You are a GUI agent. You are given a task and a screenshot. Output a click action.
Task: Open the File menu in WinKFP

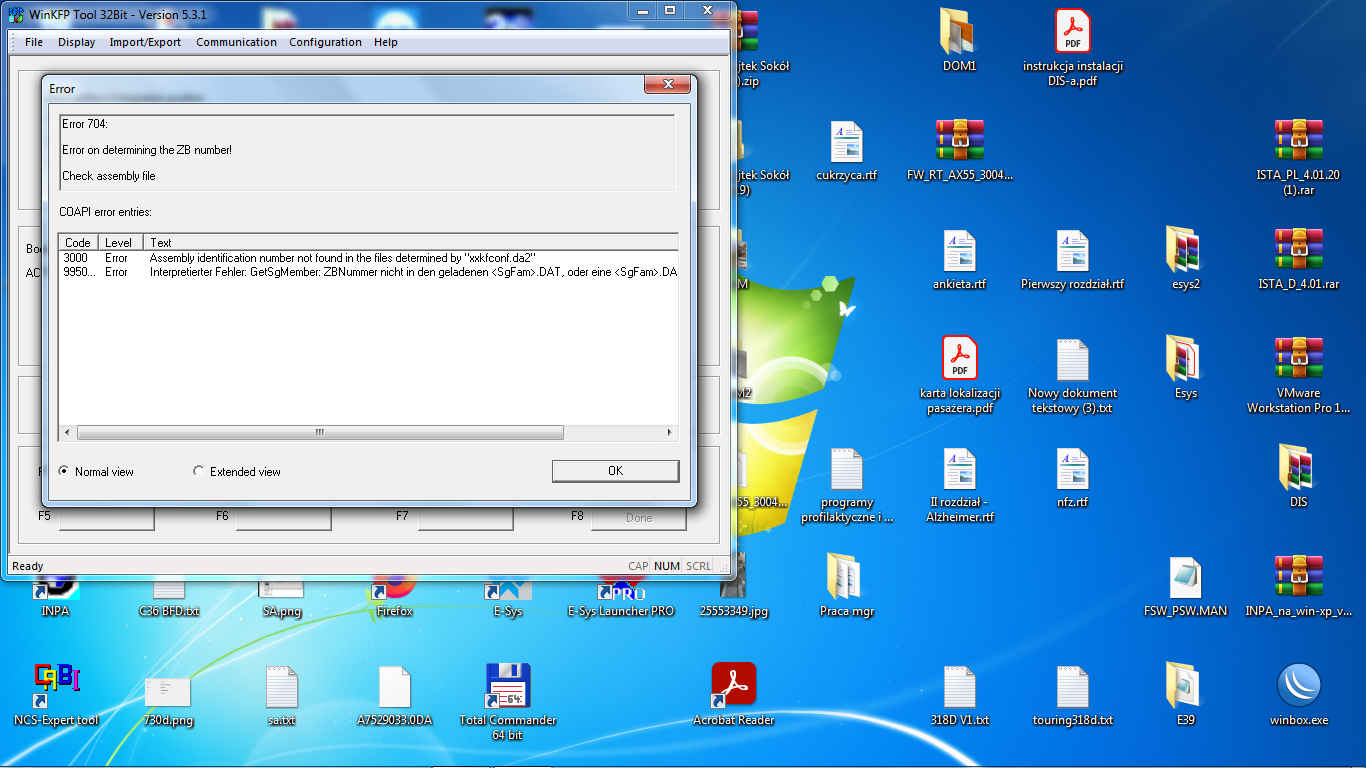tap(34, 42)
